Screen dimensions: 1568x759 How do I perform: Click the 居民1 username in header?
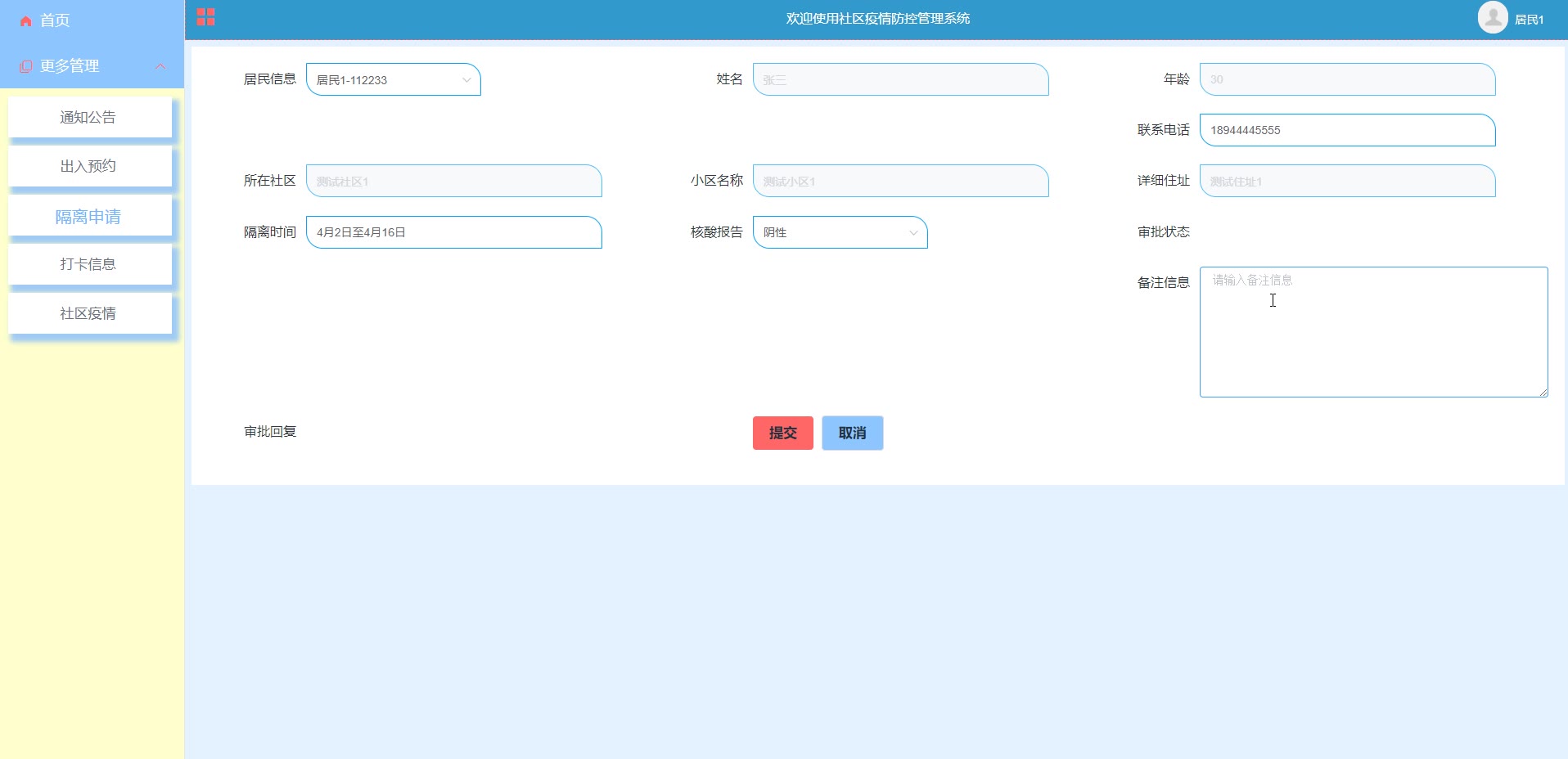[1529, 20]
